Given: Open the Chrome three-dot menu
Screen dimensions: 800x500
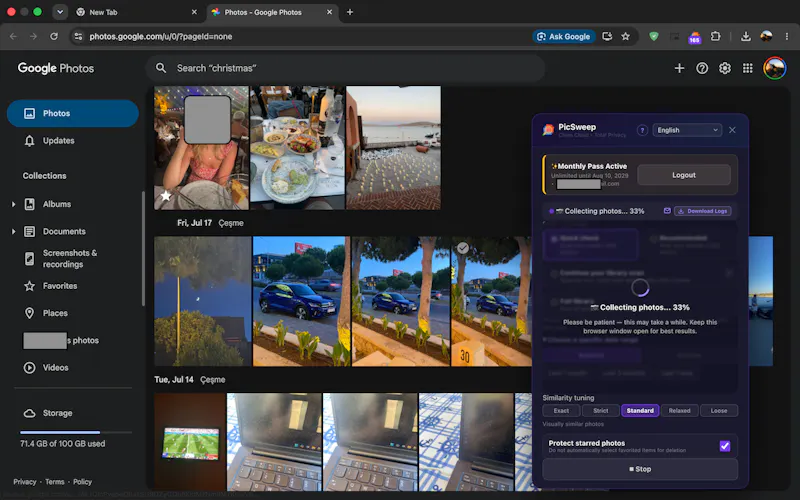Looking at the screenshot, I should (786, 36).
